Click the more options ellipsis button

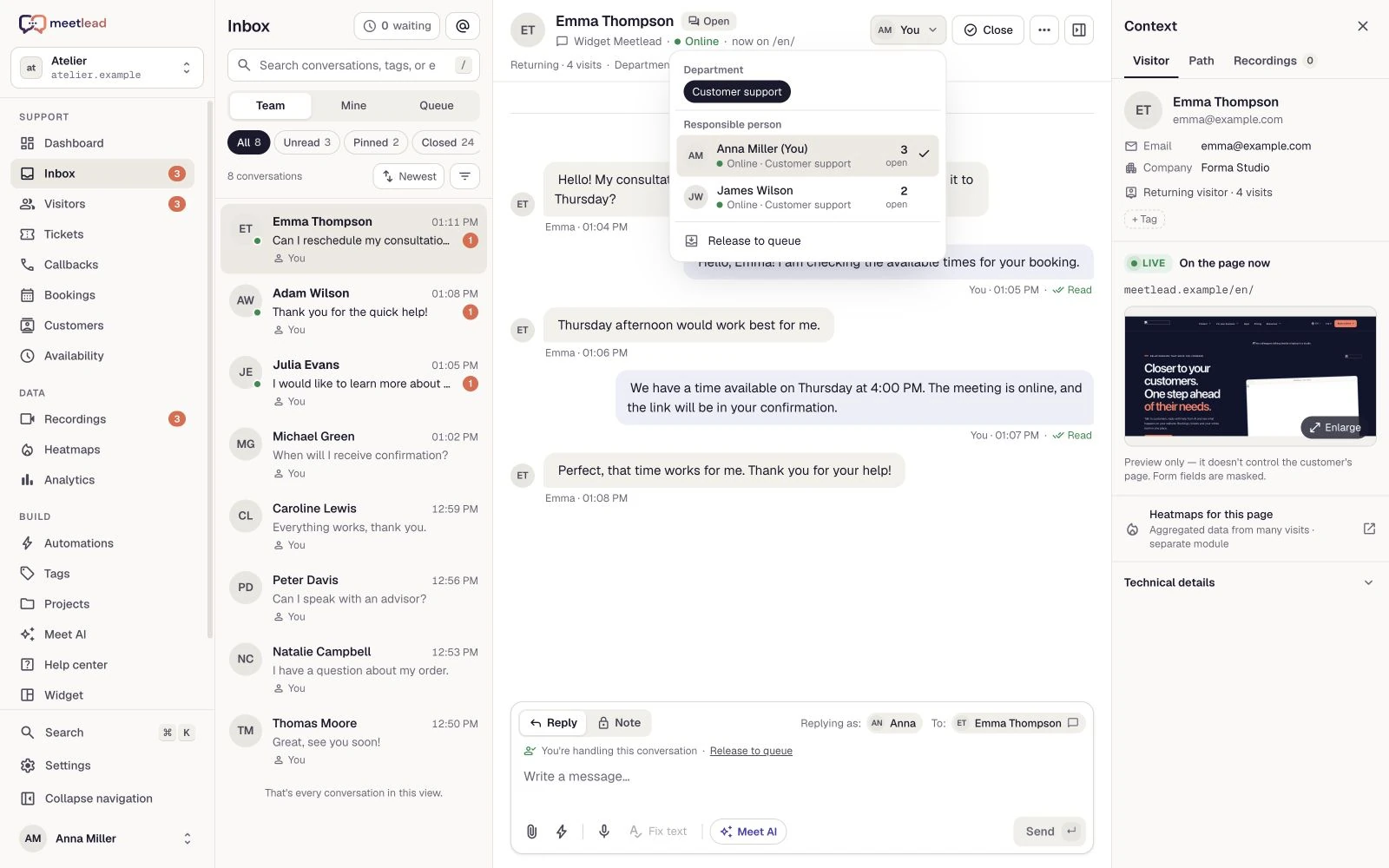(1044, 30)
